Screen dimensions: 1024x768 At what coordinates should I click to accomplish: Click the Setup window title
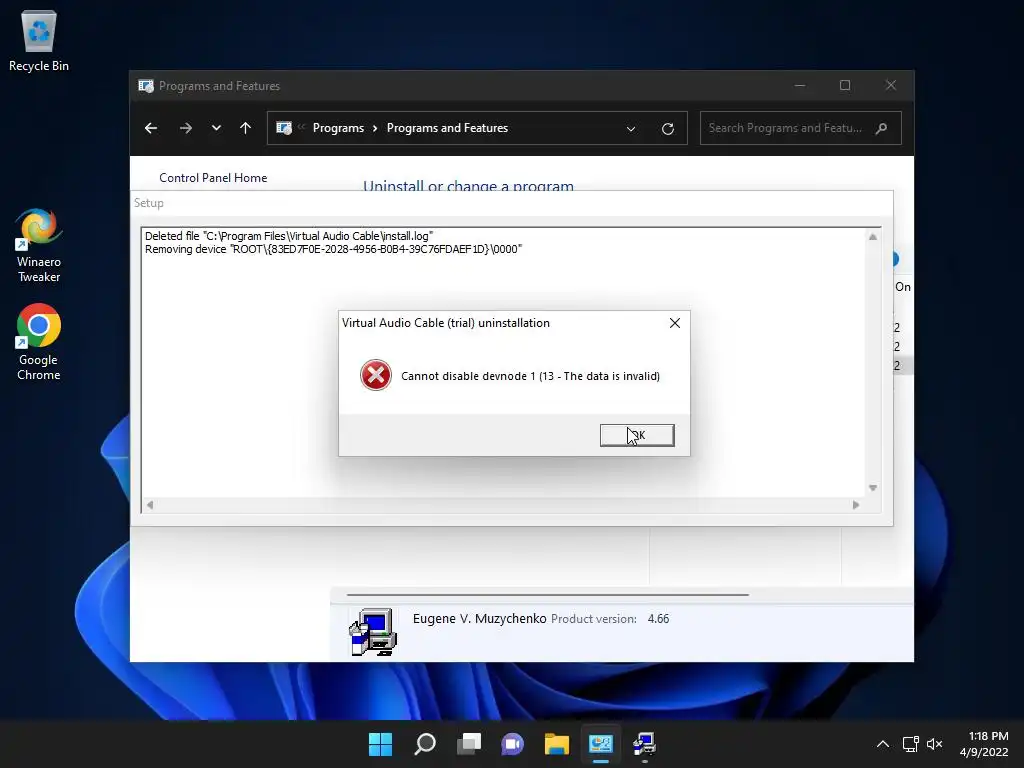pyautogui.click(x=149, y=203)
